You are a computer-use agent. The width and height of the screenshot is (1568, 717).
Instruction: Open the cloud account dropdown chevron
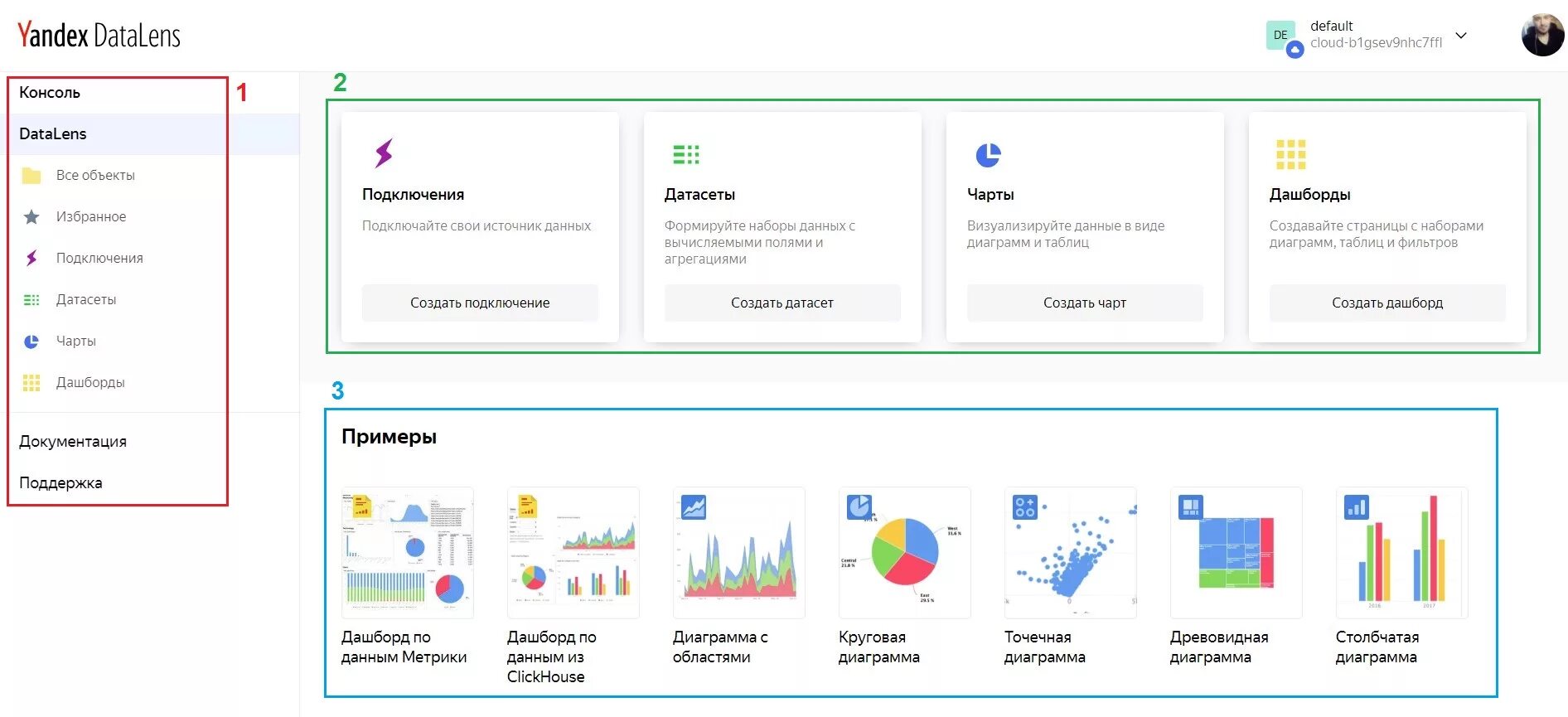point(1461,36)
